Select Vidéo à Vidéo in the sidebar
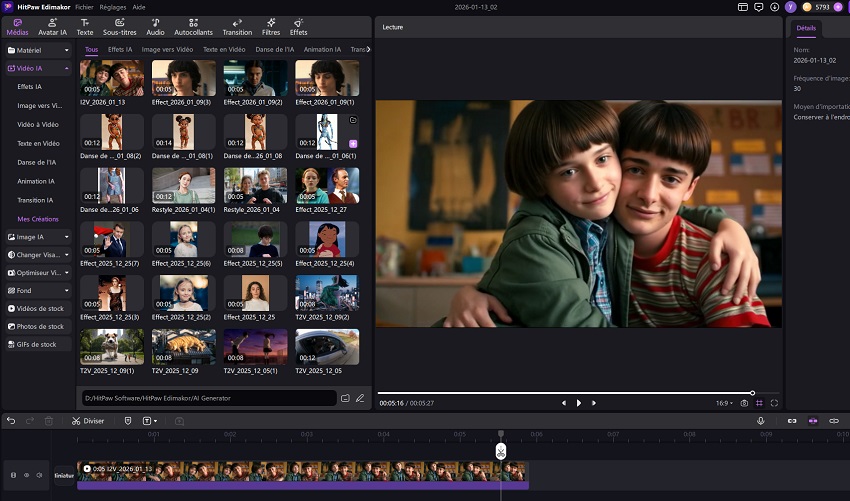The image size is (850, 501). click(x=38, y=125)
